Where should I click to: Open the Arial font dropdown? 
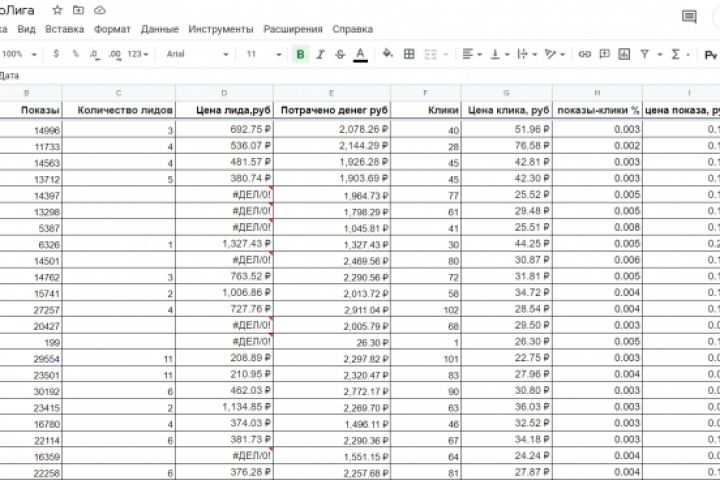pyautogui.click(x=197, y=54)
